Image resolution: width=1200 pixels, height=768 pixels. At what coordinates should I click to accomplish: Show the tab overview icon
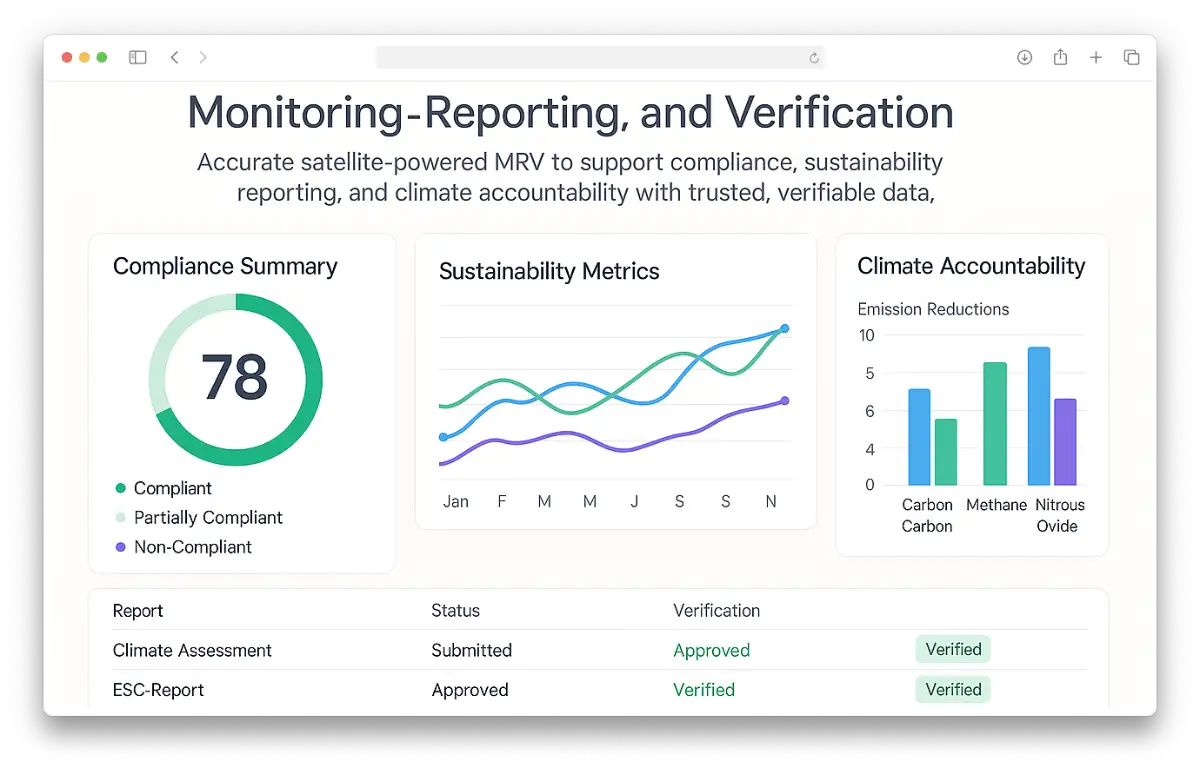(x=1132, y=58)
